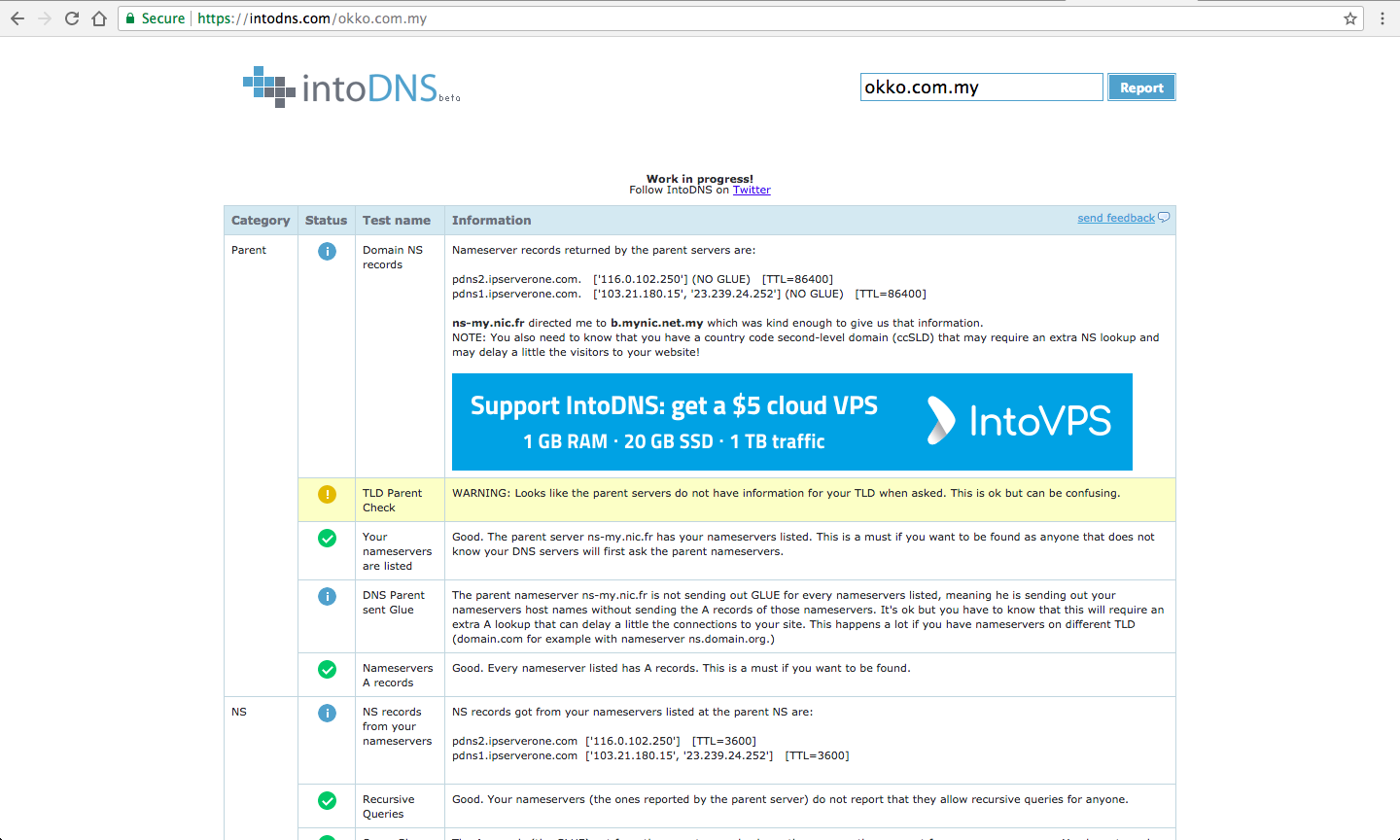Click the green check for Your nameservers are listed
The height and width of the screenshot is (840, 1400).
[327, 538]
